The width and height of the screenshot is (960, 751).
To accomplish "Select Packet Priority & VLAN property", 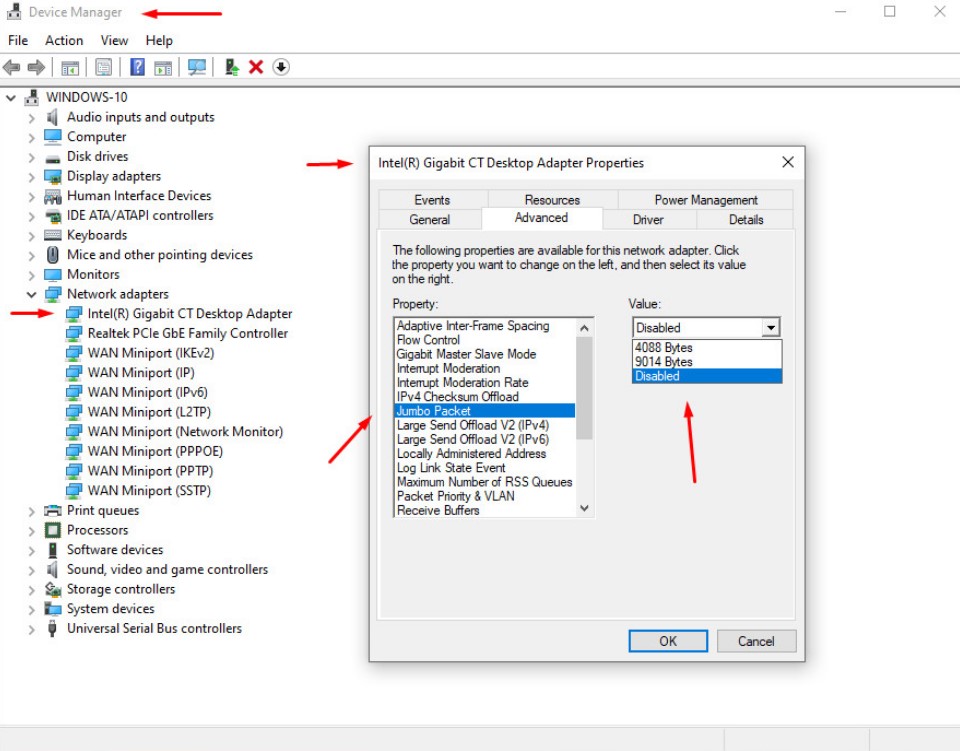I will (485, 496).
